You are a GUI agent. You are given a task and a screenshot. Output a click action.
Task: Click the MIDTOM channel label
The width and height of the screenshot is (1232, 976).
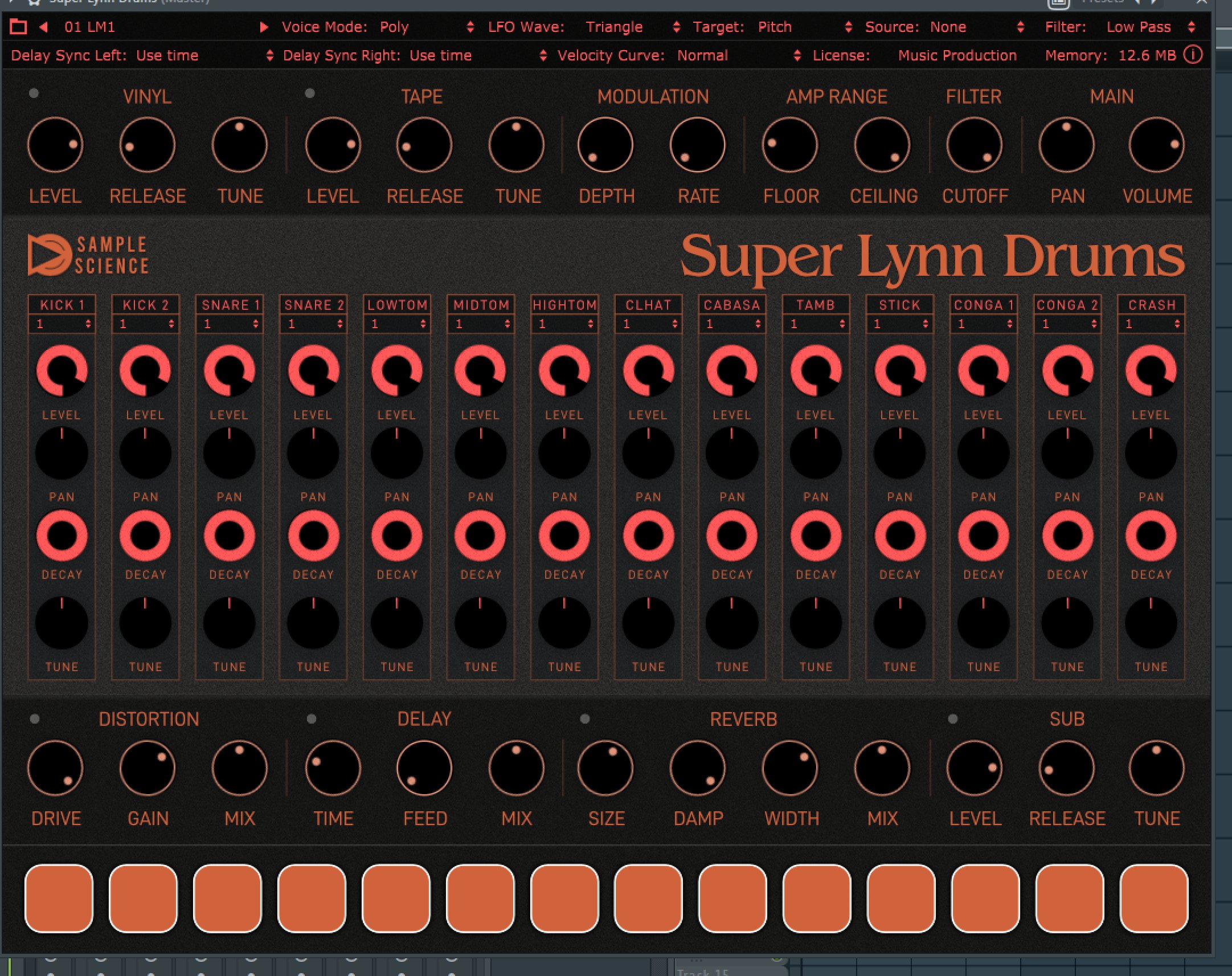(x=481, y=305)
